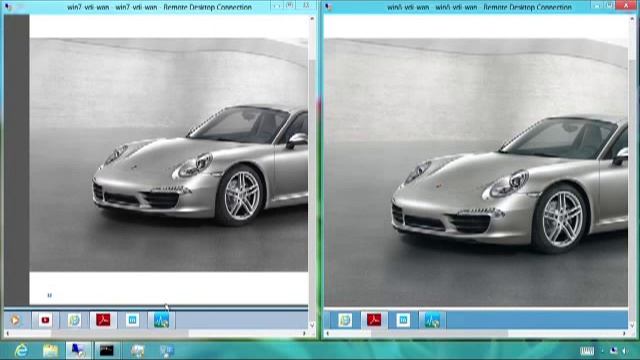Open File Explorer from the host taskbar

(50, 351)
